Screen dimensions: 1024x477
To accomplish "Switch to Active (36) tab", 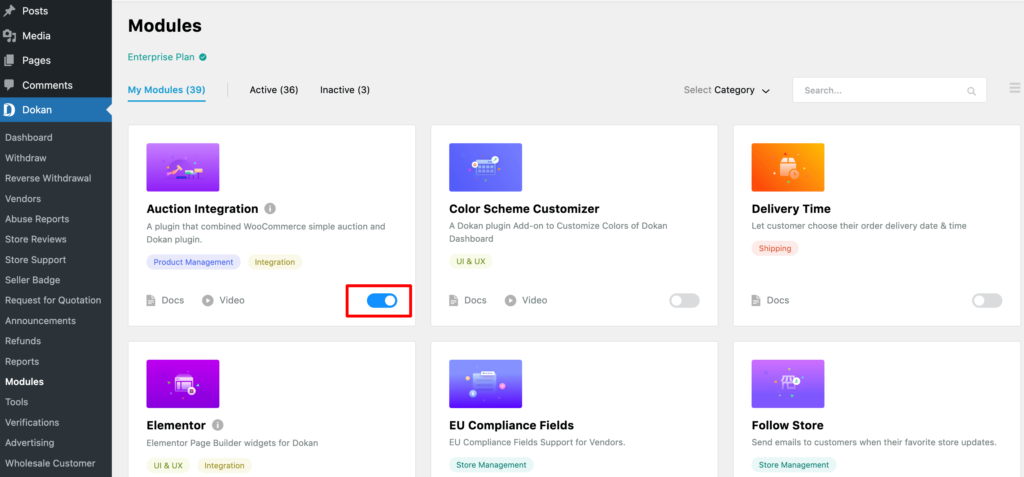I will [x=274, y=90].
